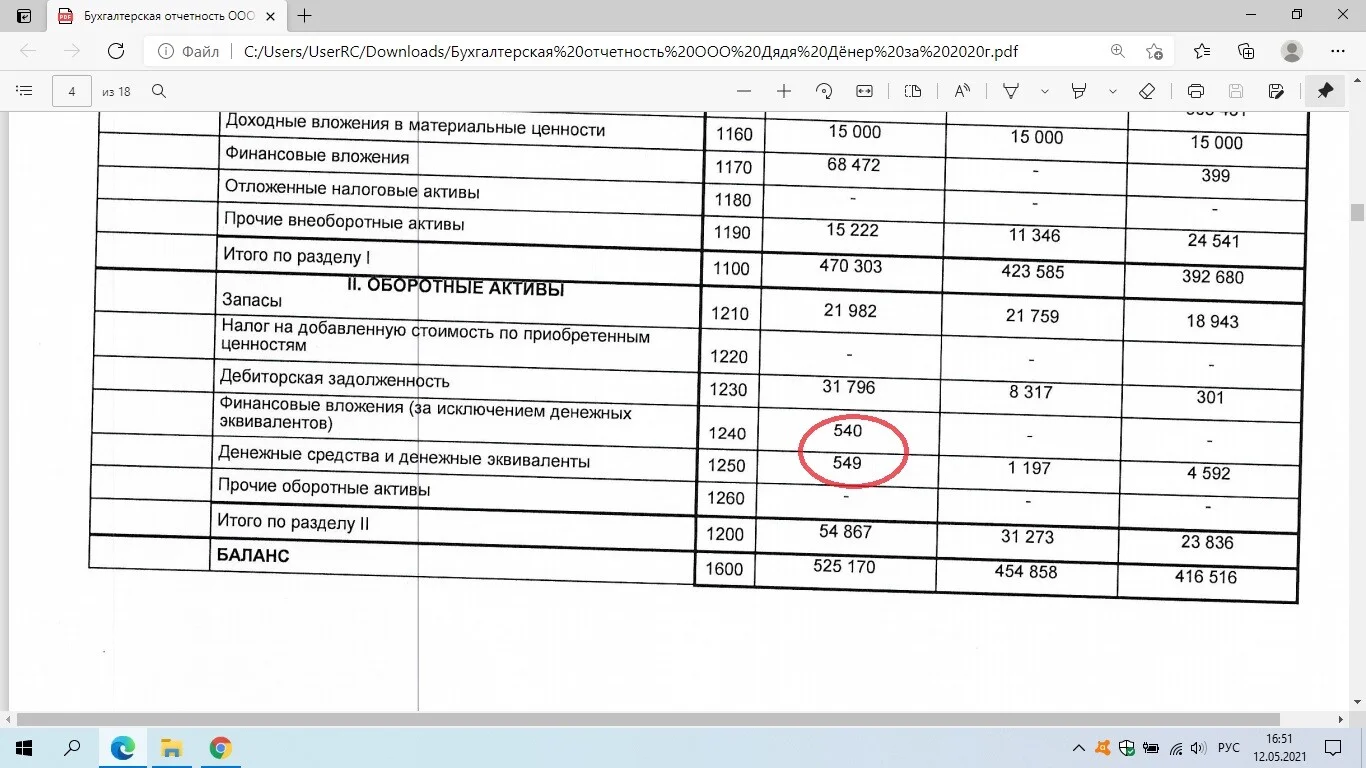Select the Draw pen tool
1366x768 pixels.
(x=1011, y=91)
